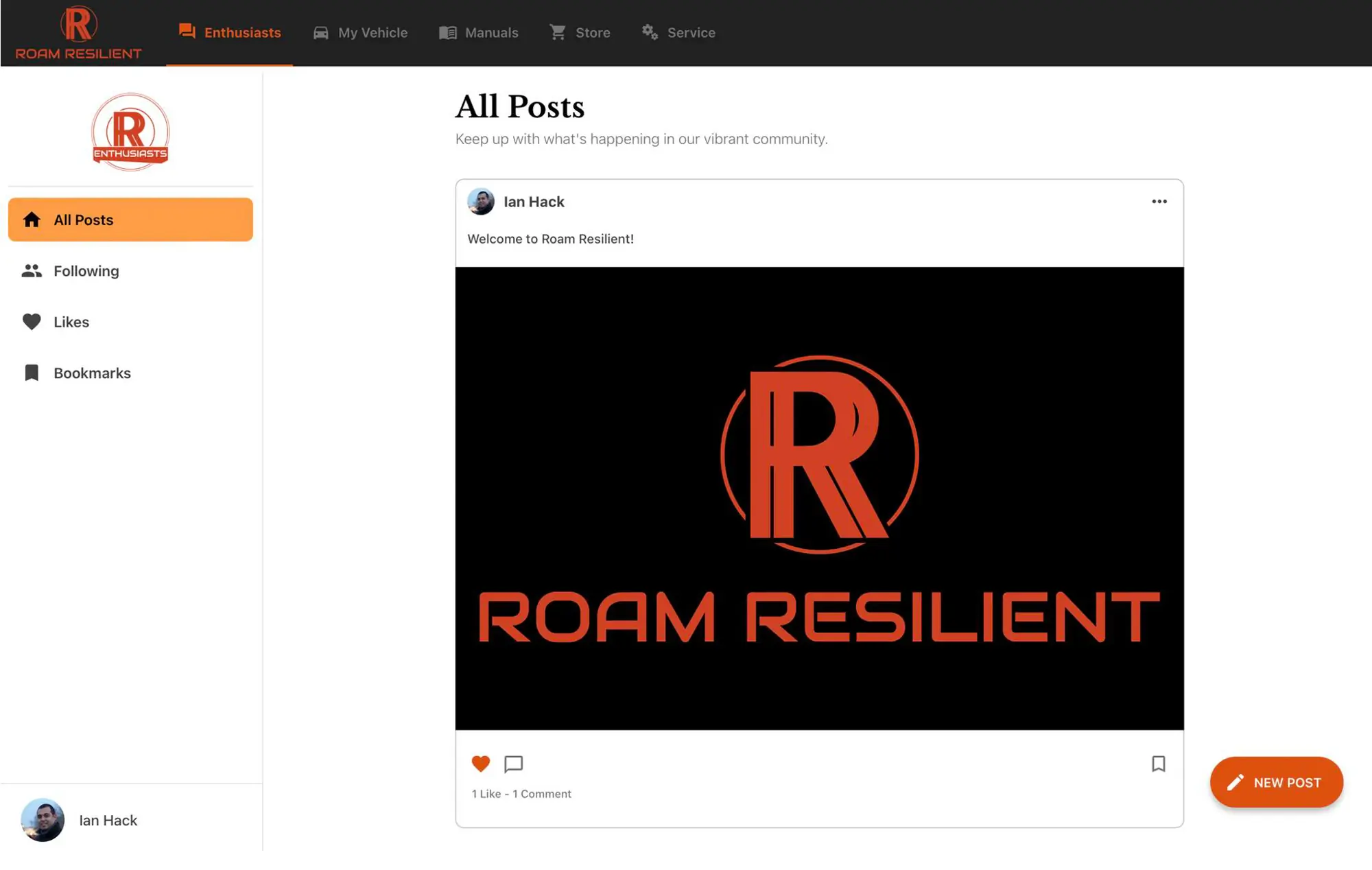Open Ian Hack's profile avatar at bottom left
1372x870 pixels.
click(43, 821)
